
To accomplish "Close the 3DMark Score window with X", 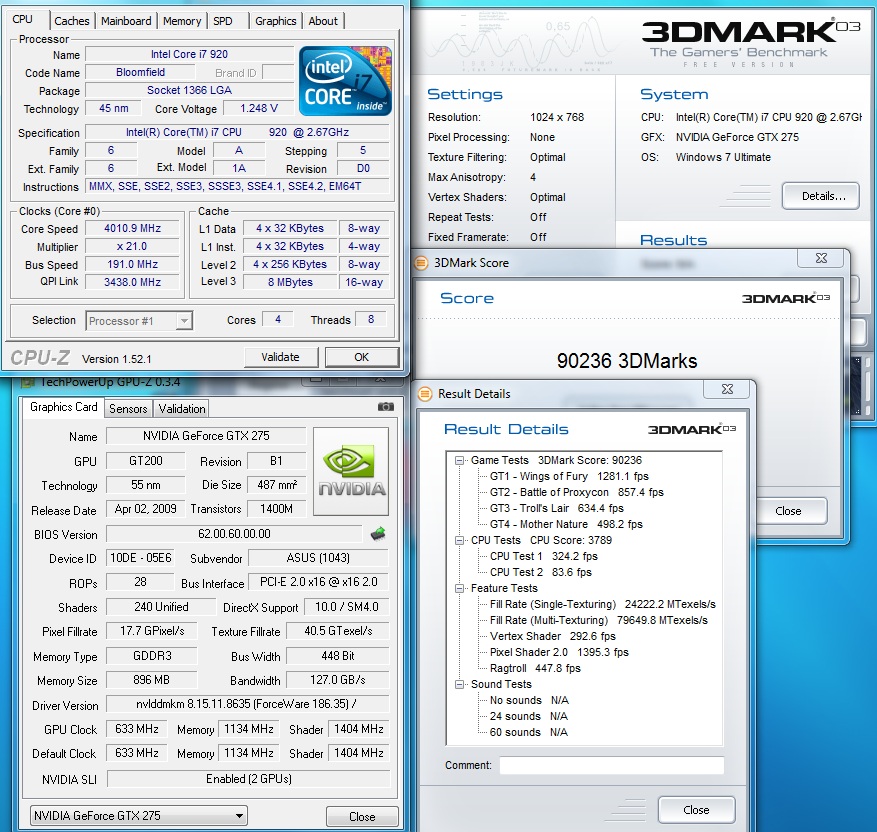I will tap(821, 258).
